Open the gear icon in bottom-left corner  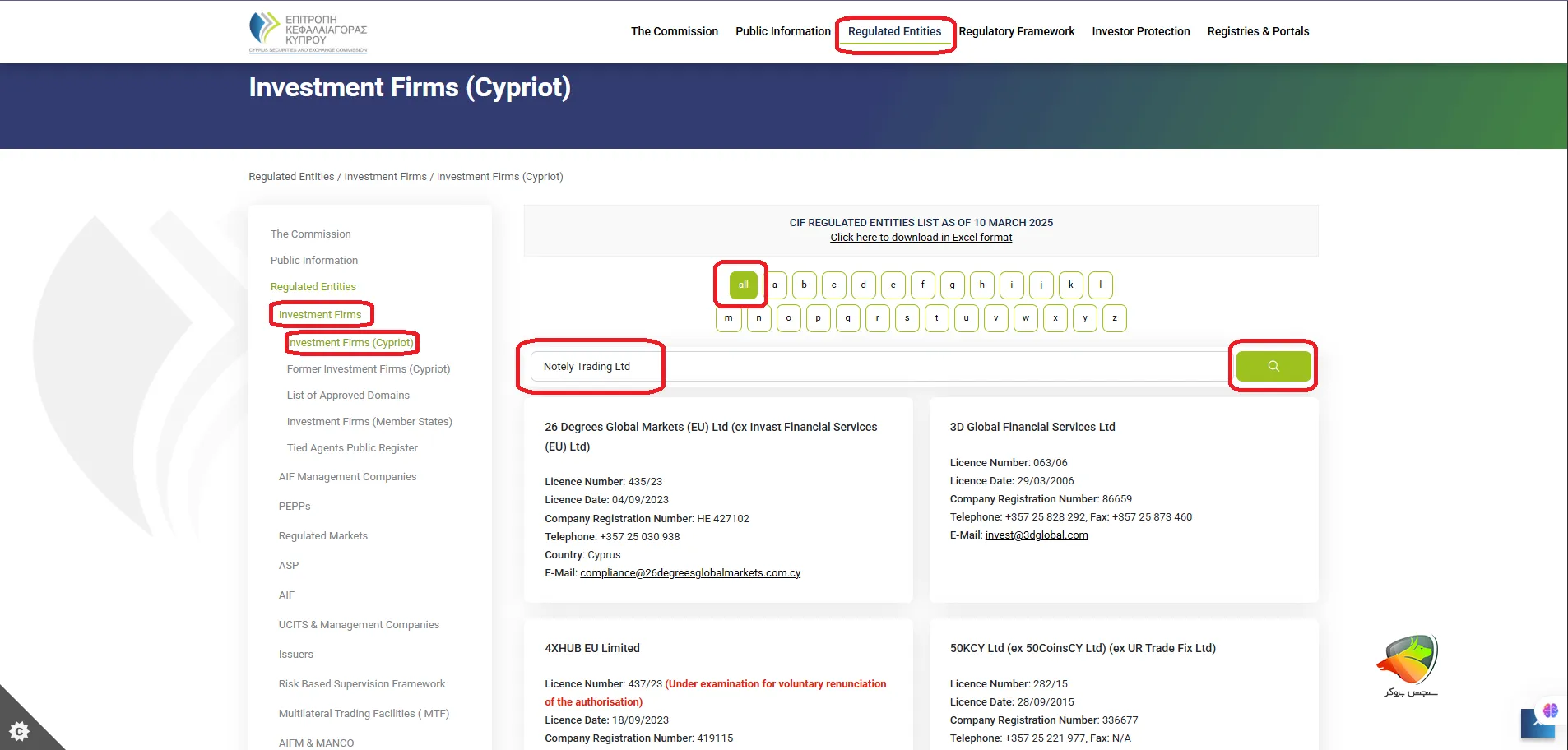tap(18, 730)
